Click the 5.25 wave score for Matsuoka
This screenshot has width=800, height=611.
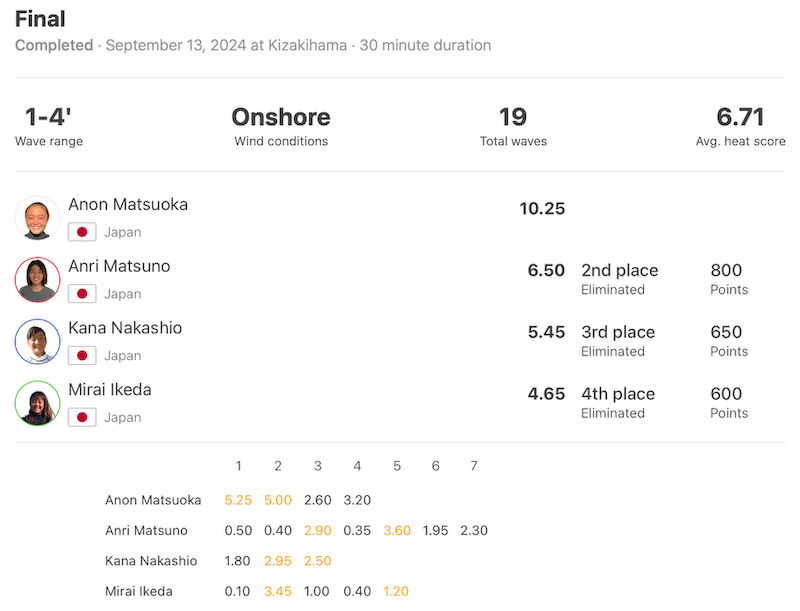[x=238, y=500]
